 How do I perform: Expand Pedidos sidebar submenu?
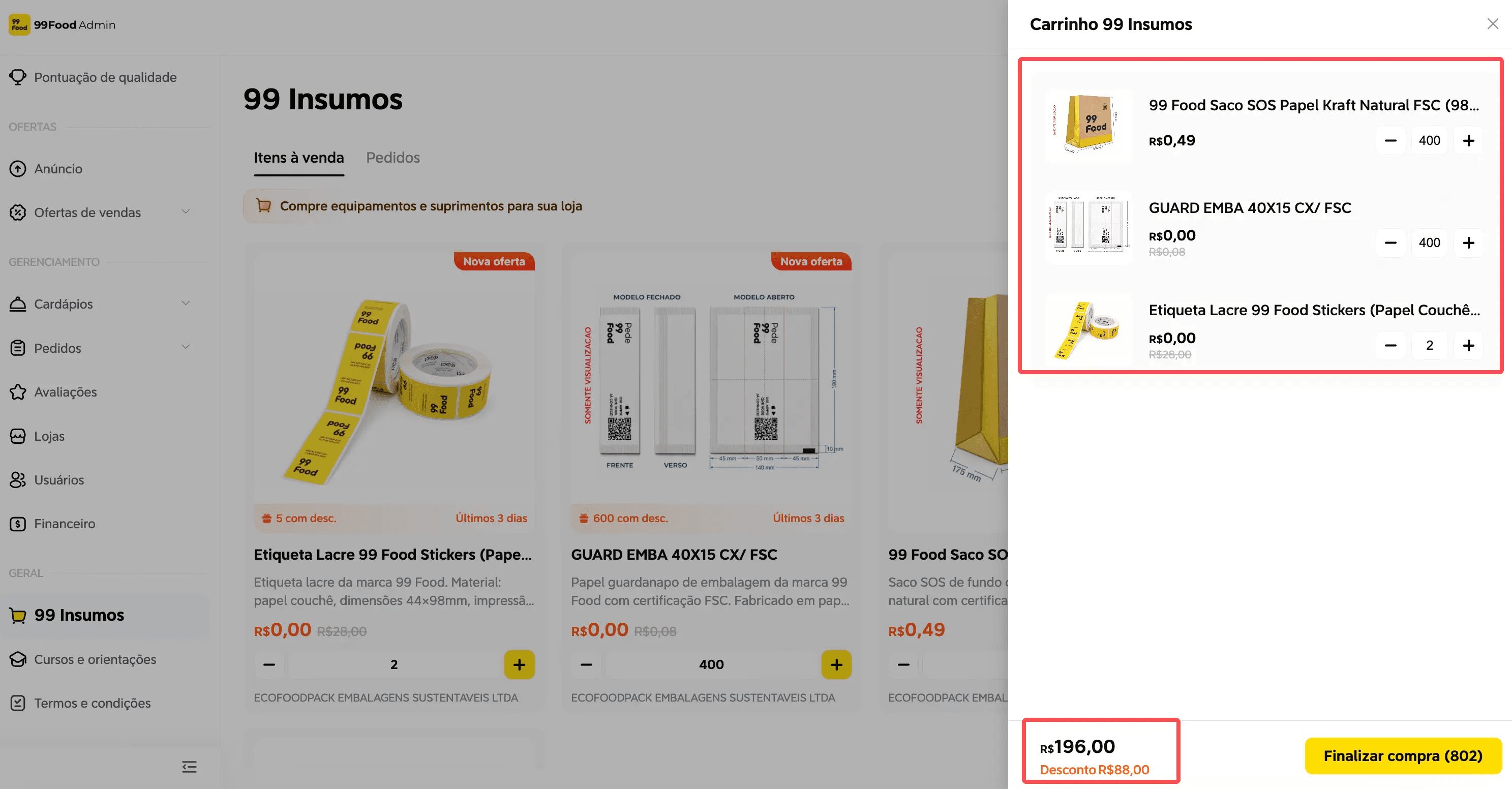point(186,347)
